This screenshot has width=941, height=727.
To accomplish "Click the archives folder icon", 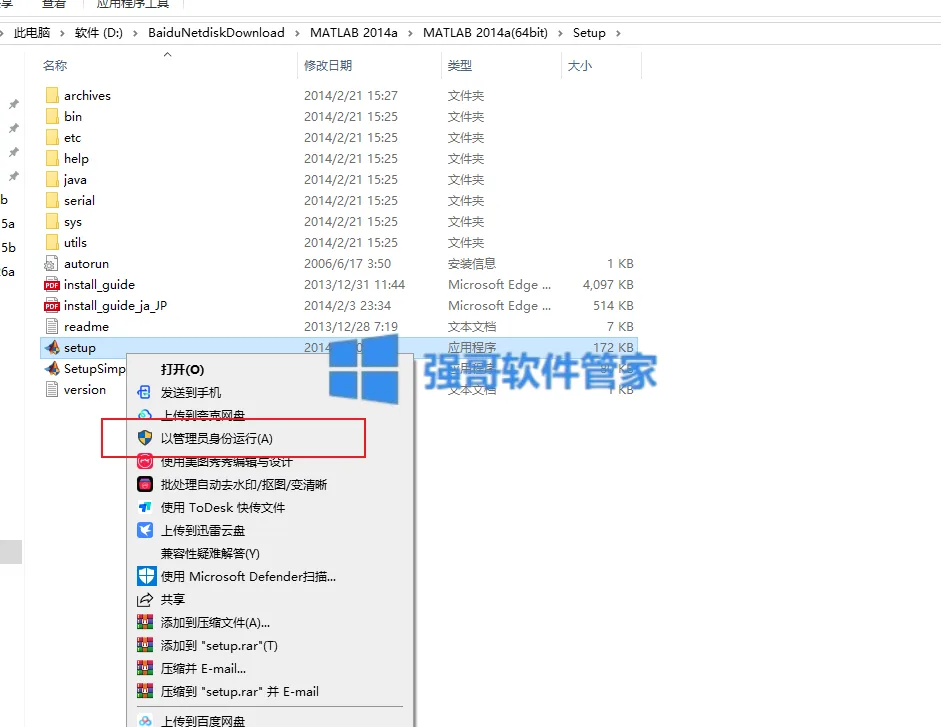I will click(52, 95).
